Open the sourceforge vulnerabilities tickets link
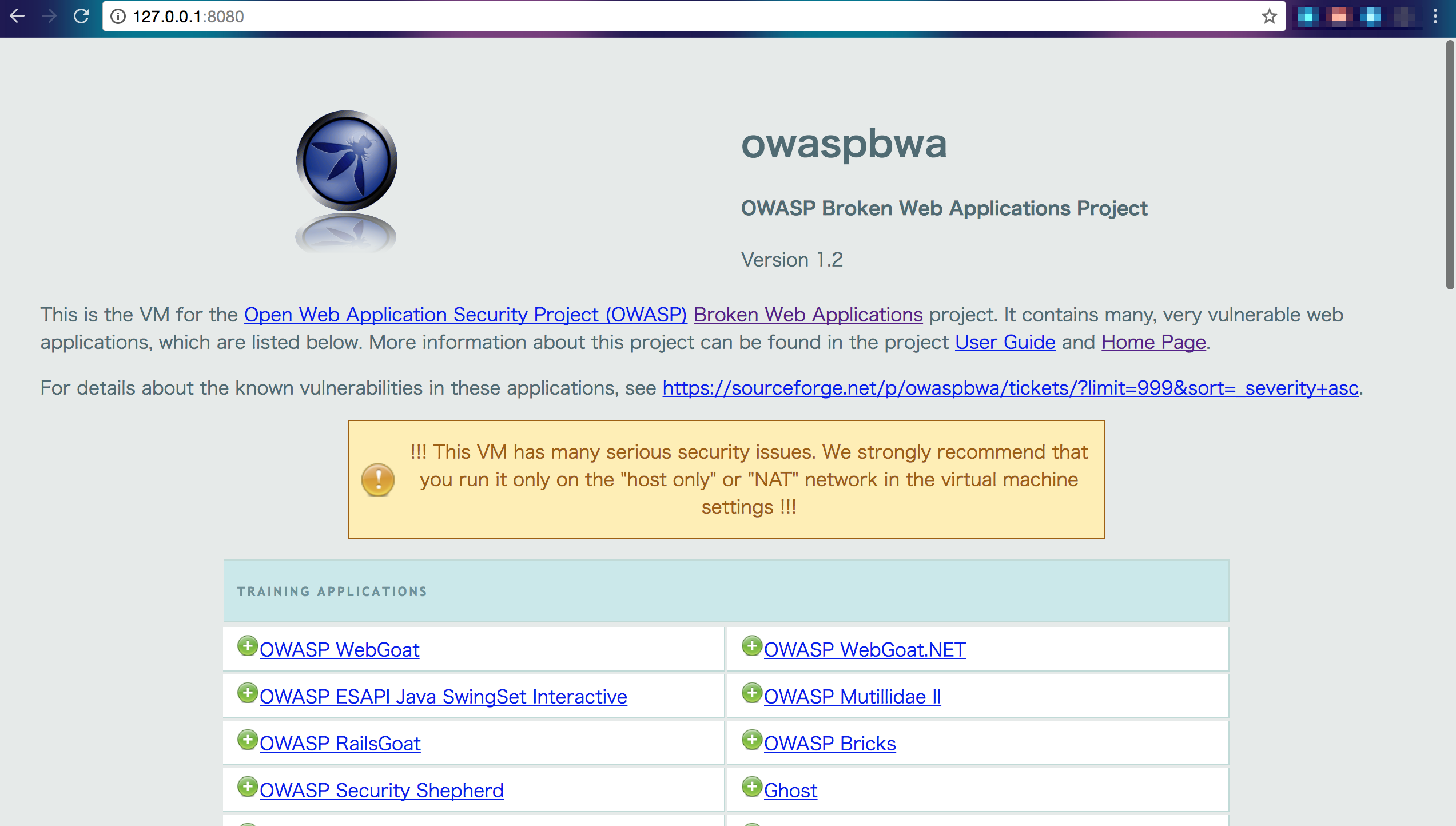The width and height of the screenshot is (1456, 826). coord(1011,387)
